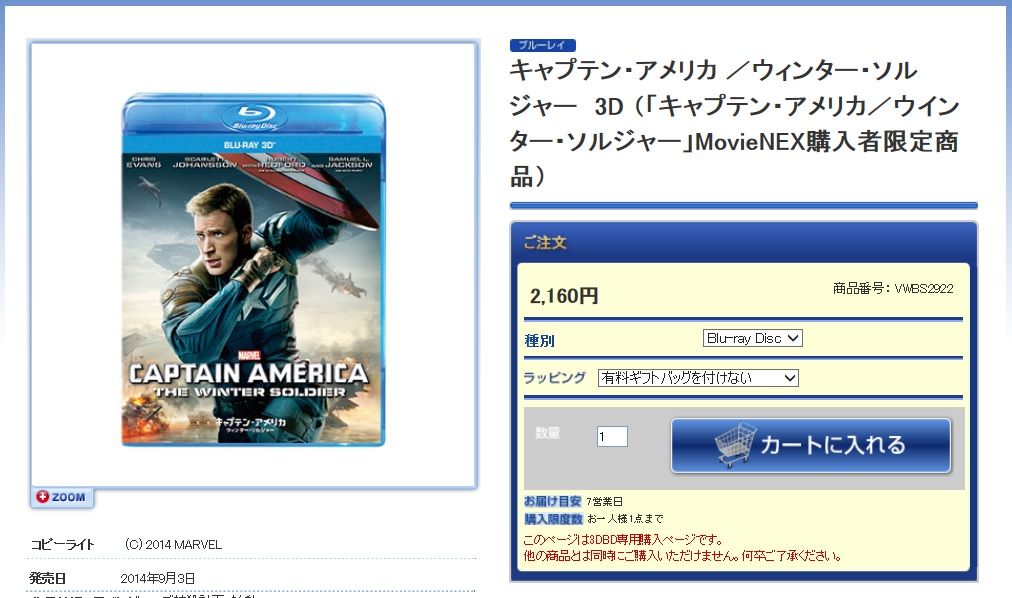This screenshot has width=1012, height=598.
Task: Click the コピーライト (C) 2014 MARVEL row
Action: coord(253,544)
